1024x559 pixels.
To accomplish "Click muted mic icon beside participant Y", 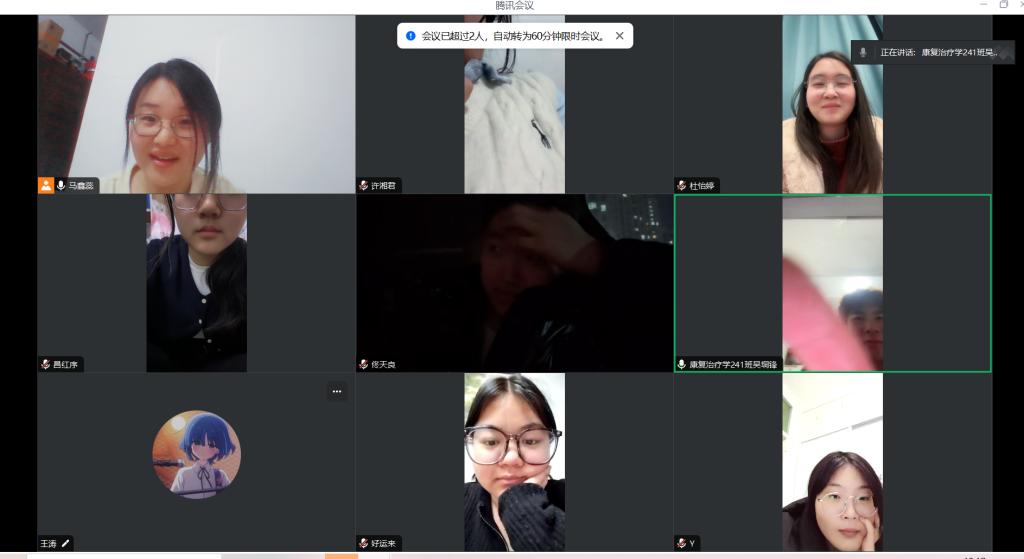I will coord(682,543).
